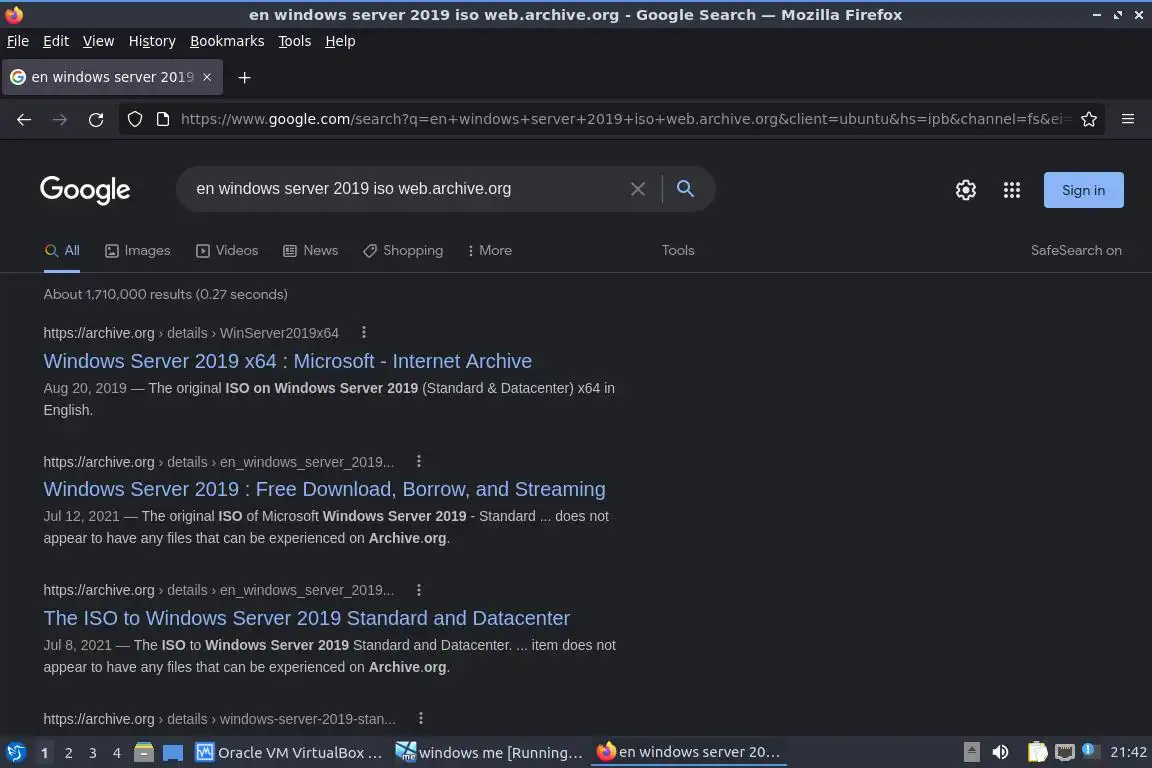Click the removable media eject tray icon
This screenshot has width=1152, height=768.
click(x=971, y=752)
